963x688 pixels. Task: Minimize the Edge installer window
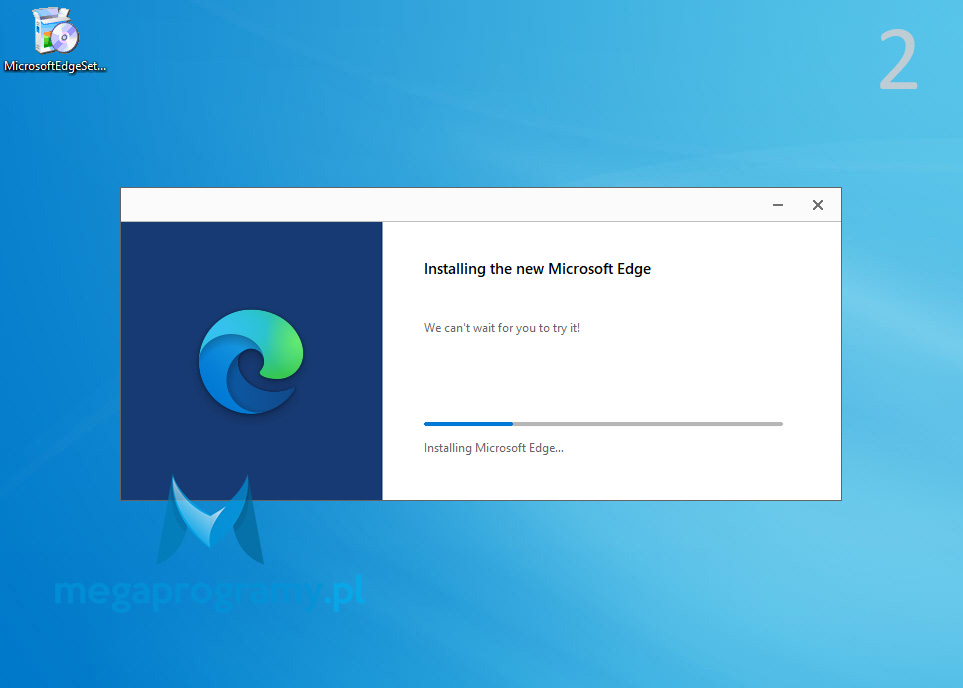(778, 205)
